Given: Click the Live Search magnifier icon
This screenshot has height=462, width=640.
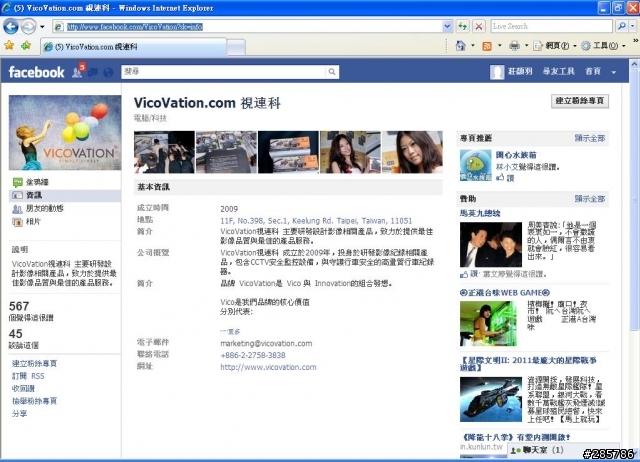Looking at the screenshot, I should coord(622,27).
